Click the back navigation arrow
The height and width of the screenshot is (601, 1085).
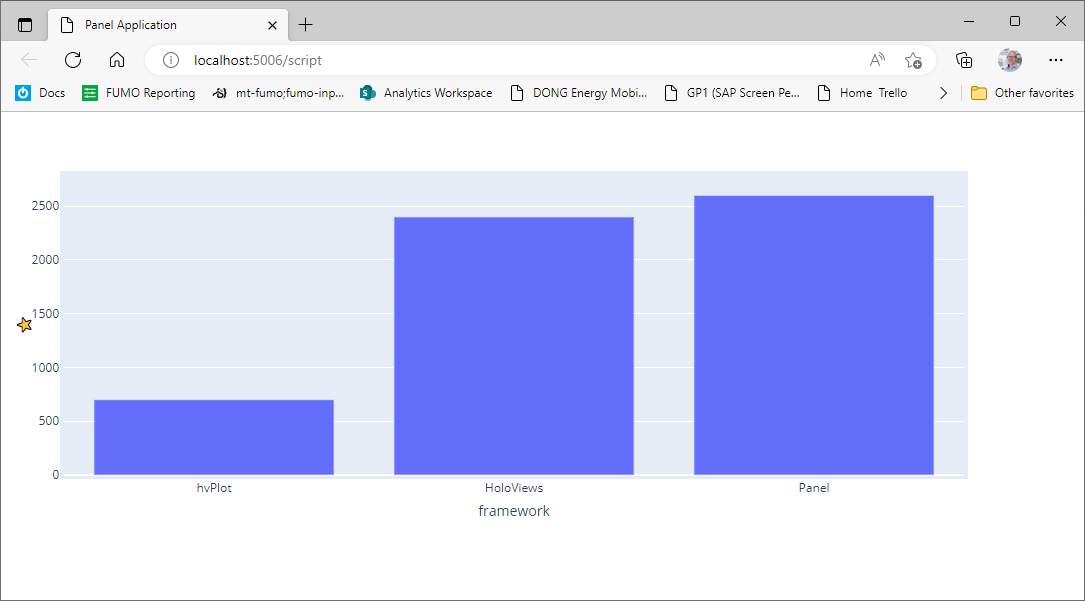pyautogui.click(x=28, y=60)
